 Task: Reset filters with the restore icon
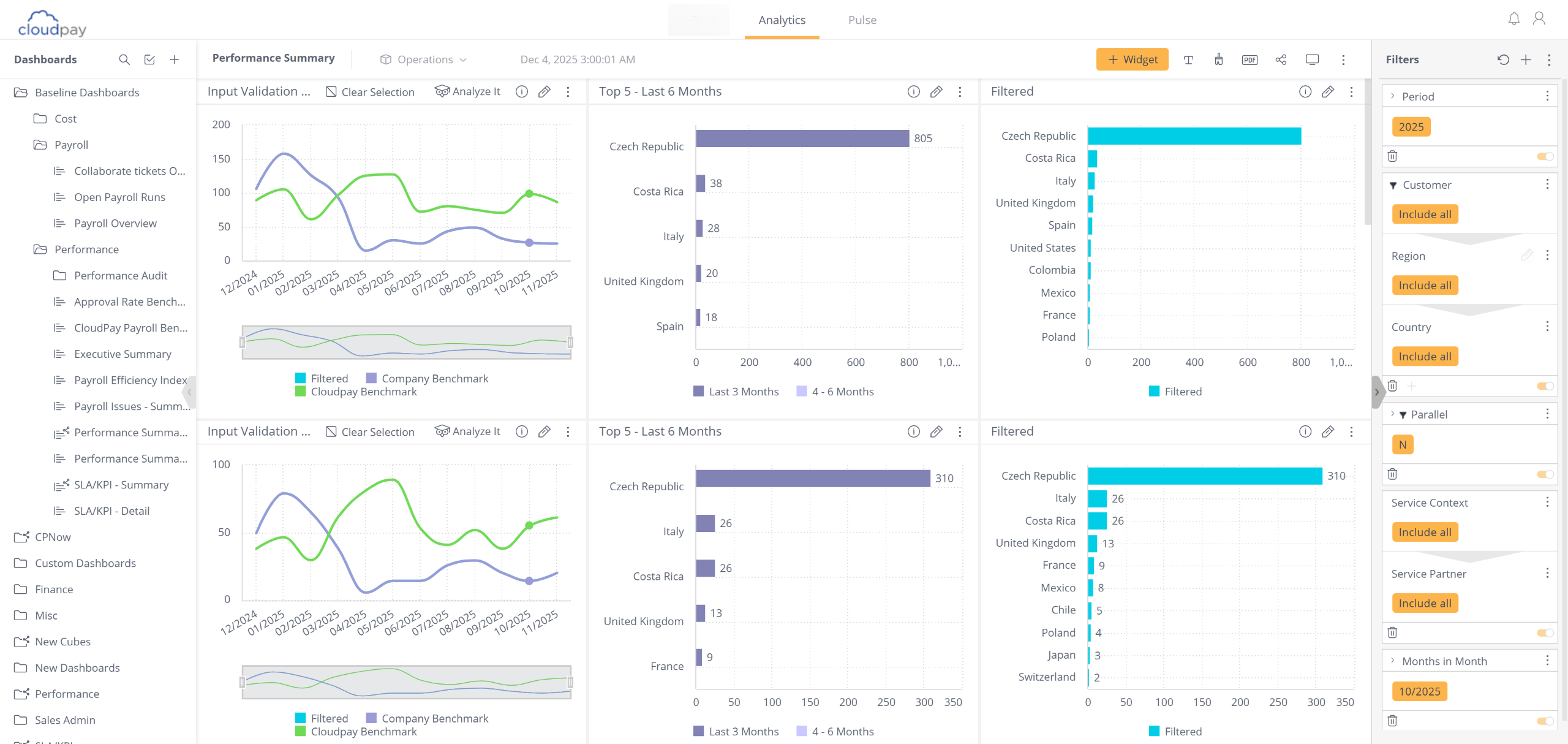coord(1503,59)
